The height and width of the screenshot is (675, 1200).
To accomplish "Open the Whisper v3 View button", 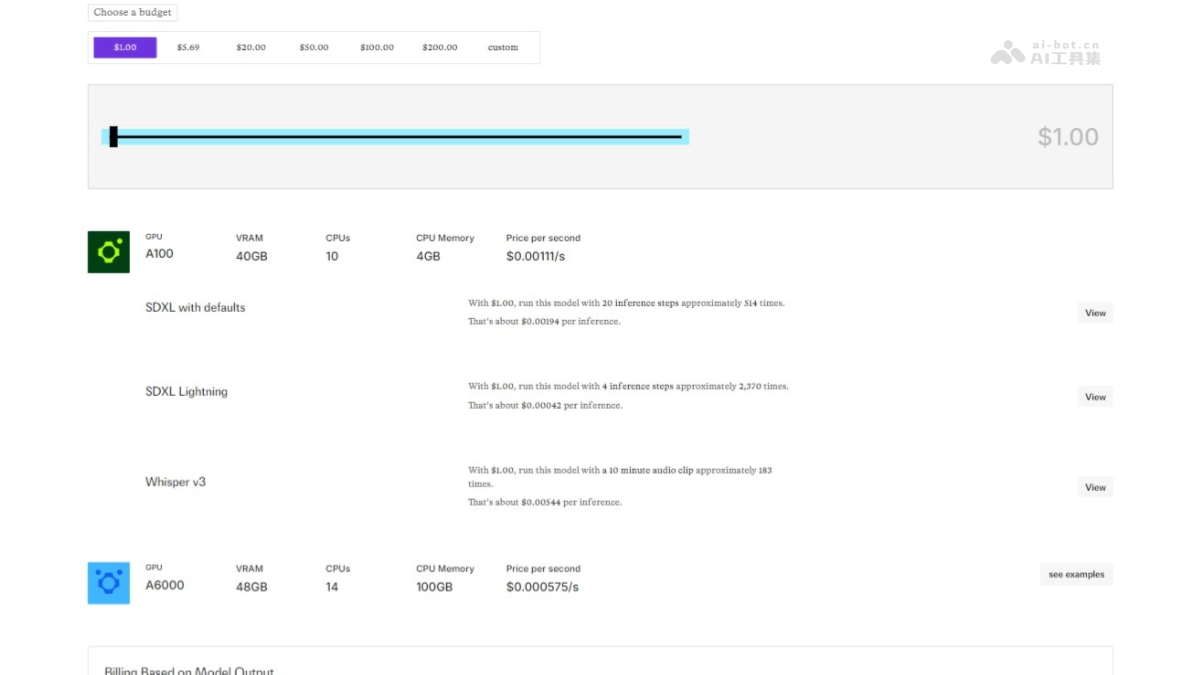I will pyautogui.click(x=1095, y=487).
